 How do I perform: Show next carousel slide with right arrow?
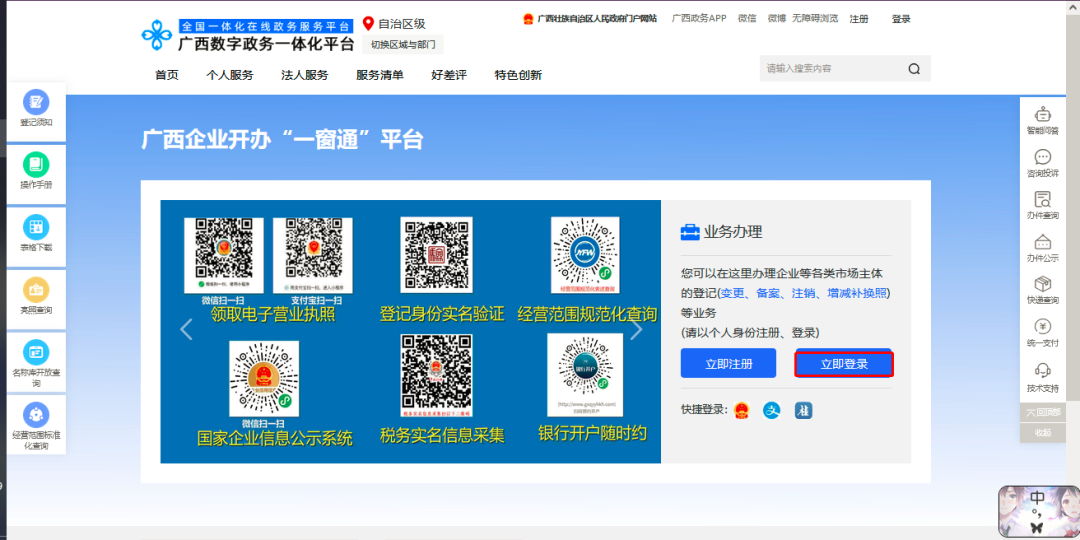[636, 330]
